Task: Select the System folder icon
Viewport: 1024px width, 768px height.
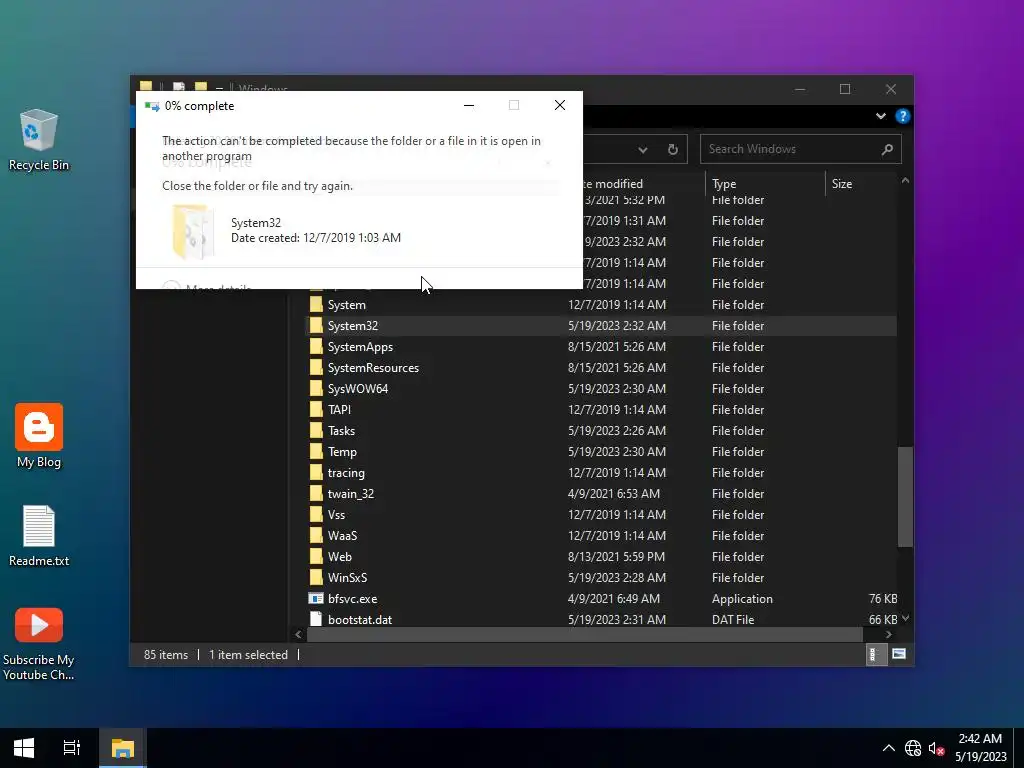Action: tap(316, 305)
